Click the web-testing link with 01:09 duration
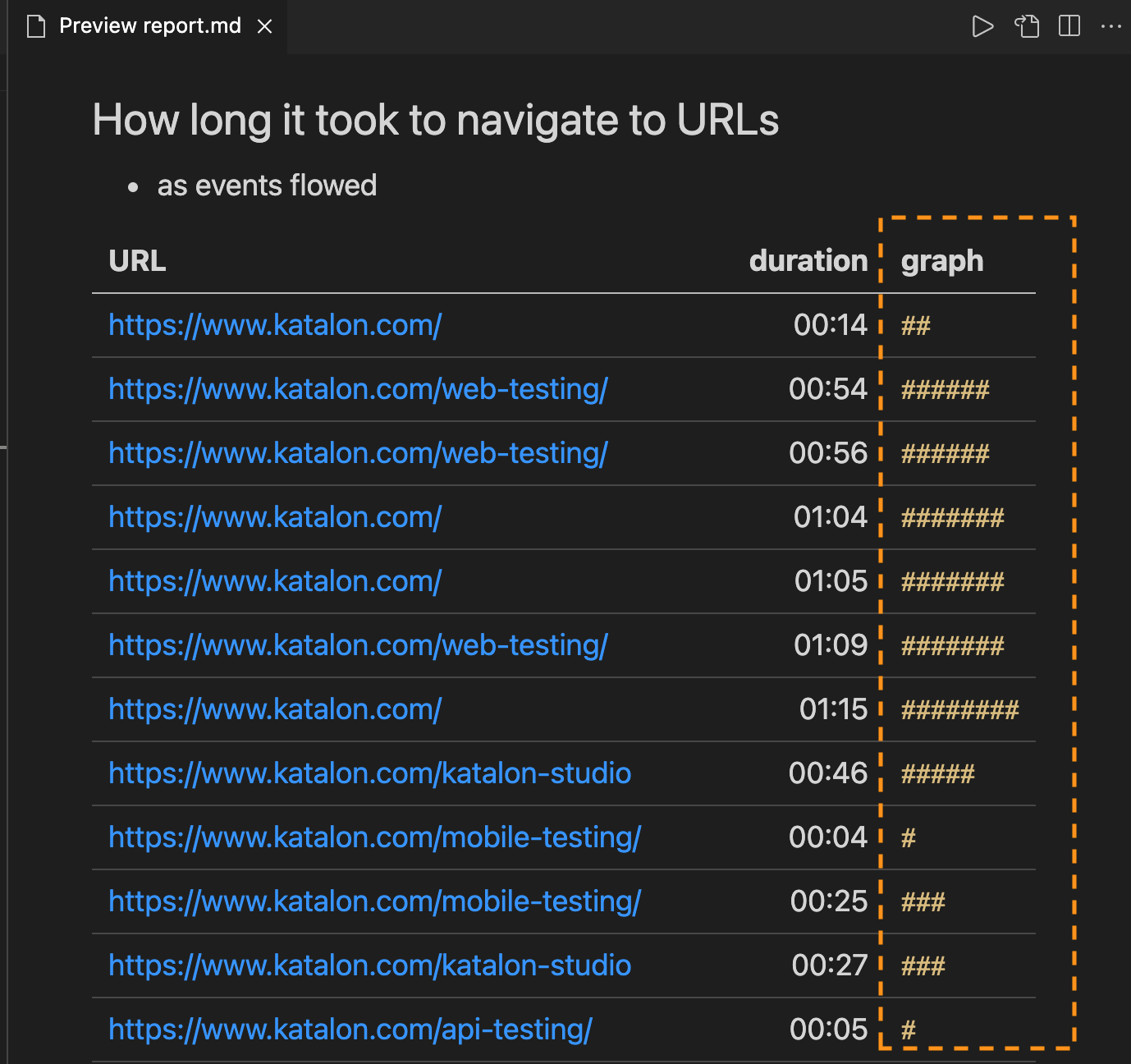This screenshot has height=1064, width=1131. click(x=358, y=645)
